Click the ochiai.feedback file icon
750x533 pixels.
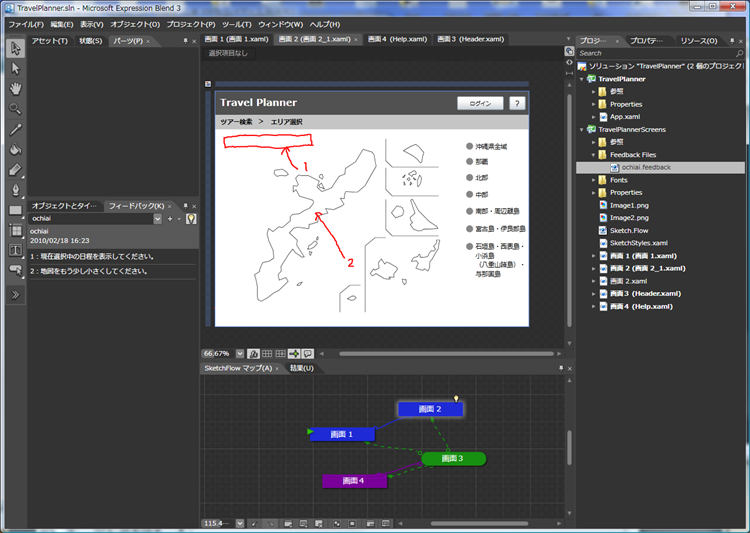pyautogui.click(x=615, y=167)
